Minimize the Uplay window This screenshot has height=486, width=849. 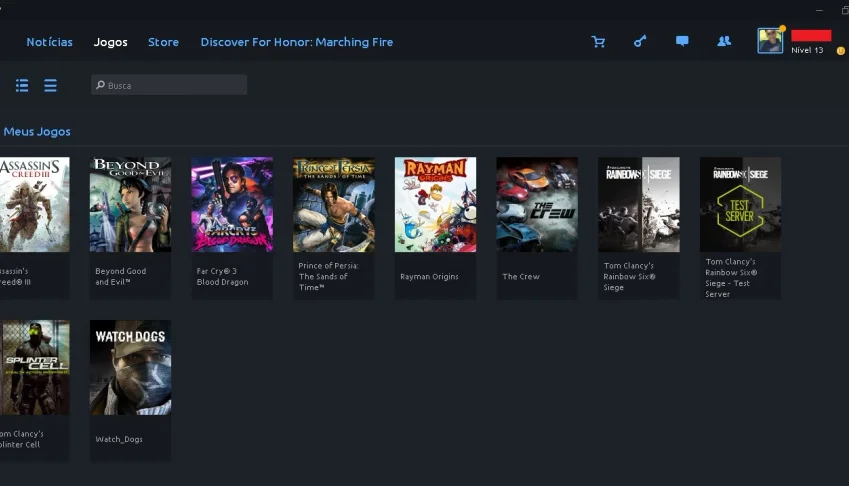[x=819, y=10]
